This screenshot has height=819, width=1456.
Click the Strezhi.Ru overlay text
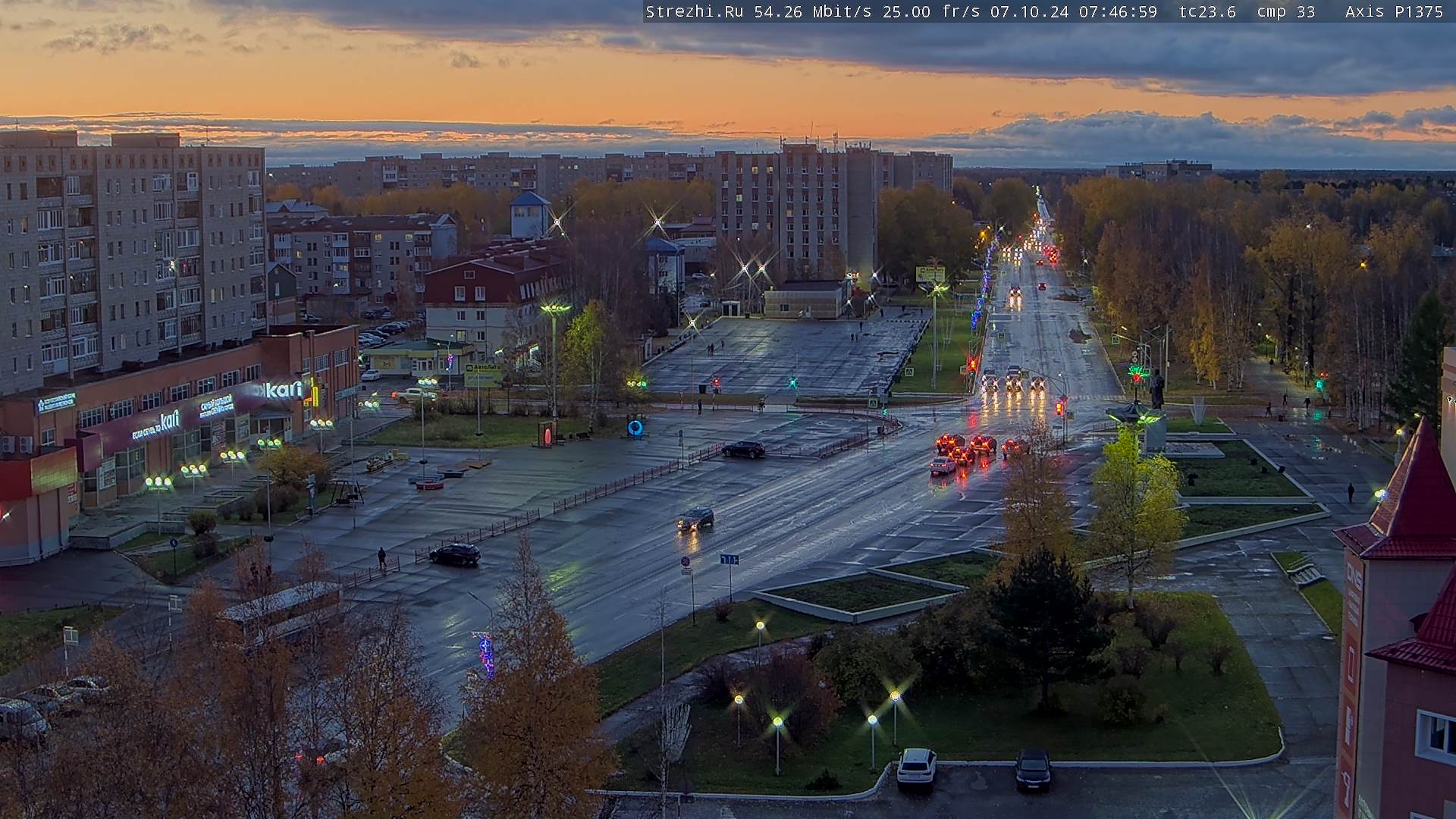click(x=694, y=12)
